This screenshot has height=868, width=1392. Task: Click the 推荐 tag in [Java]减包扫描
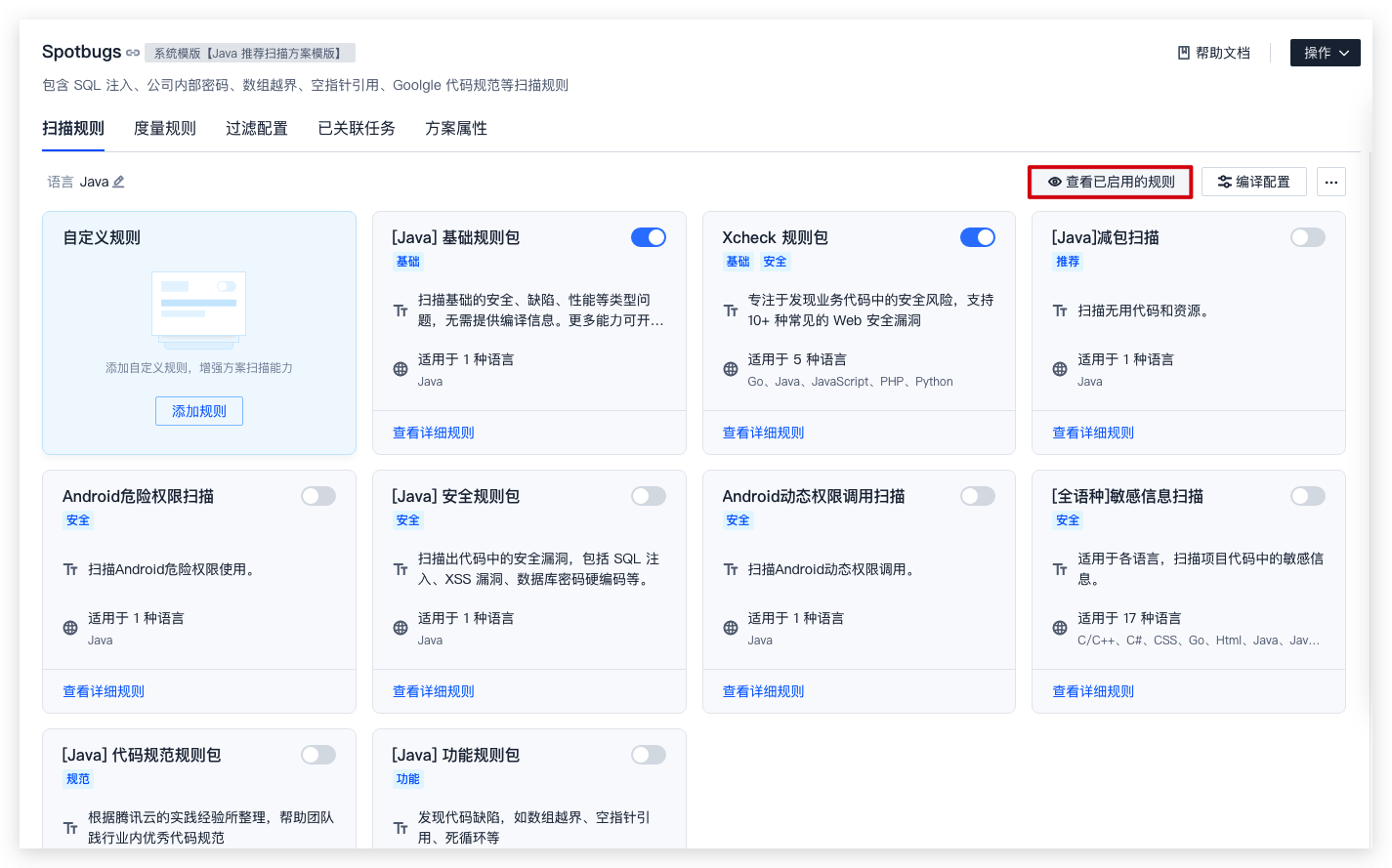click(x=1068, y=262)
